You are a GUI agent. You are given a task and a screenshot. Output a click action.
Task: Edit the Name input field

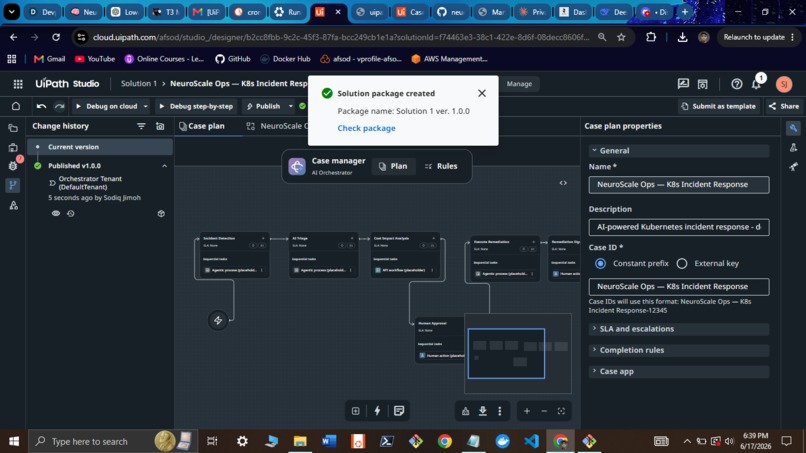[x=679, y=185]
